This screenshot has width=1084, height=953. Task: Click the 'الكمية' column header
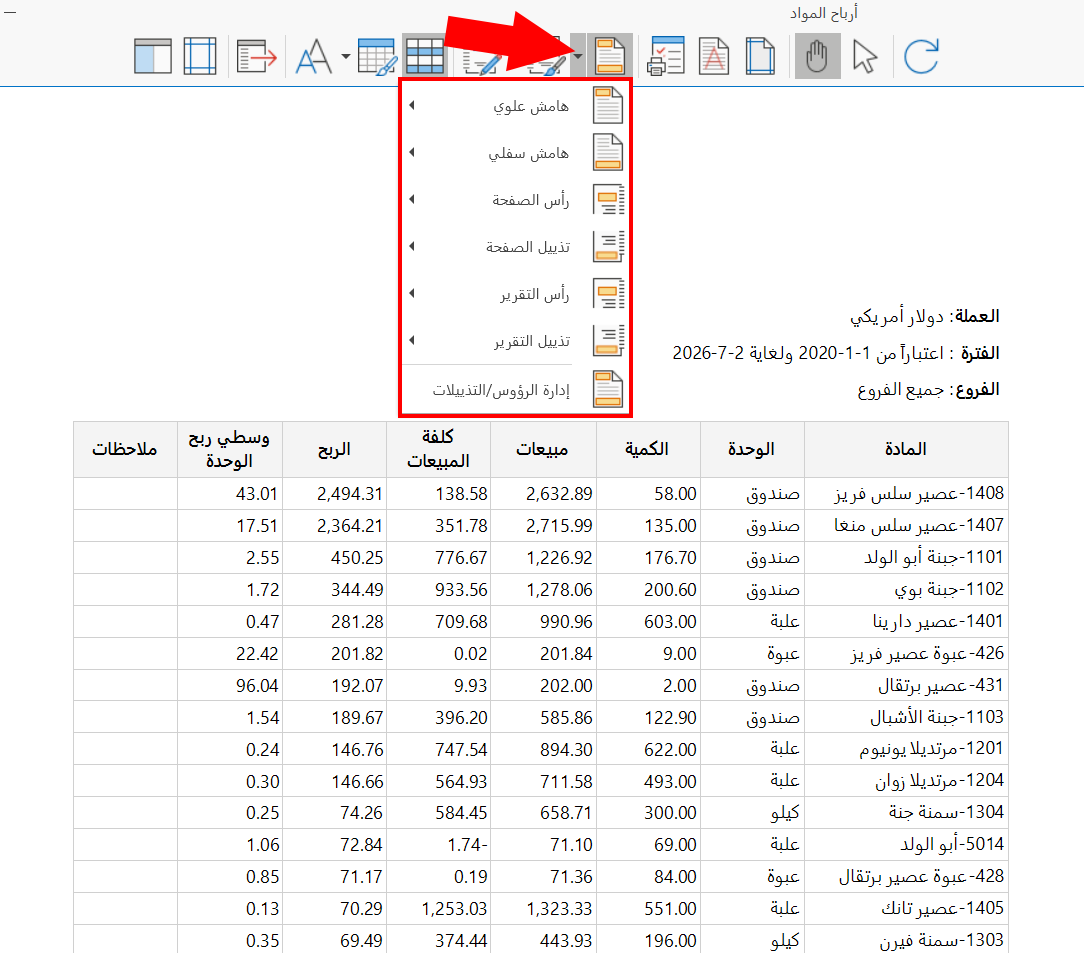coord(648,449)
